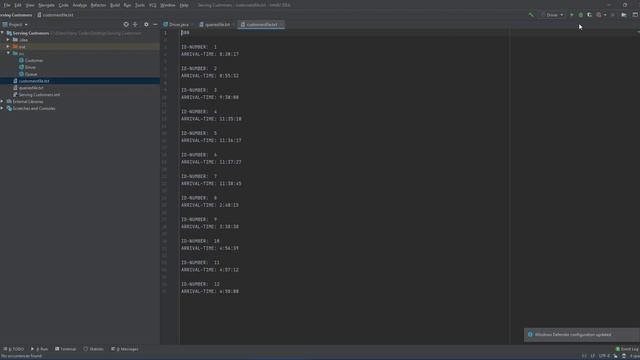Click the Build project hammer icon
Screen dimensions: 640x360
[x=531, y=15]
